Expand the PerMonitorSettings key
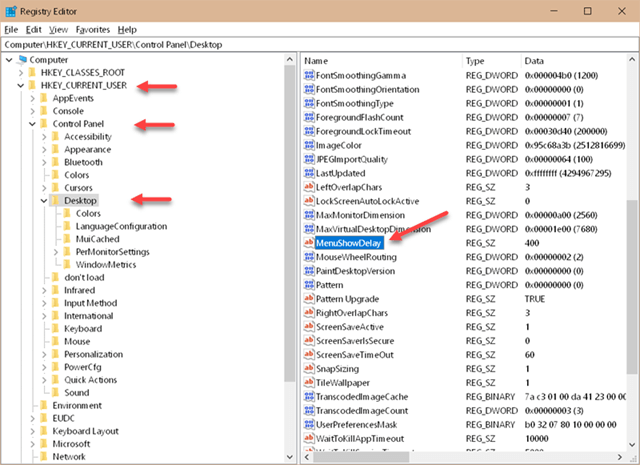This screenshot has width=640, height=465. pyautogui.click(x=56, y=252)
